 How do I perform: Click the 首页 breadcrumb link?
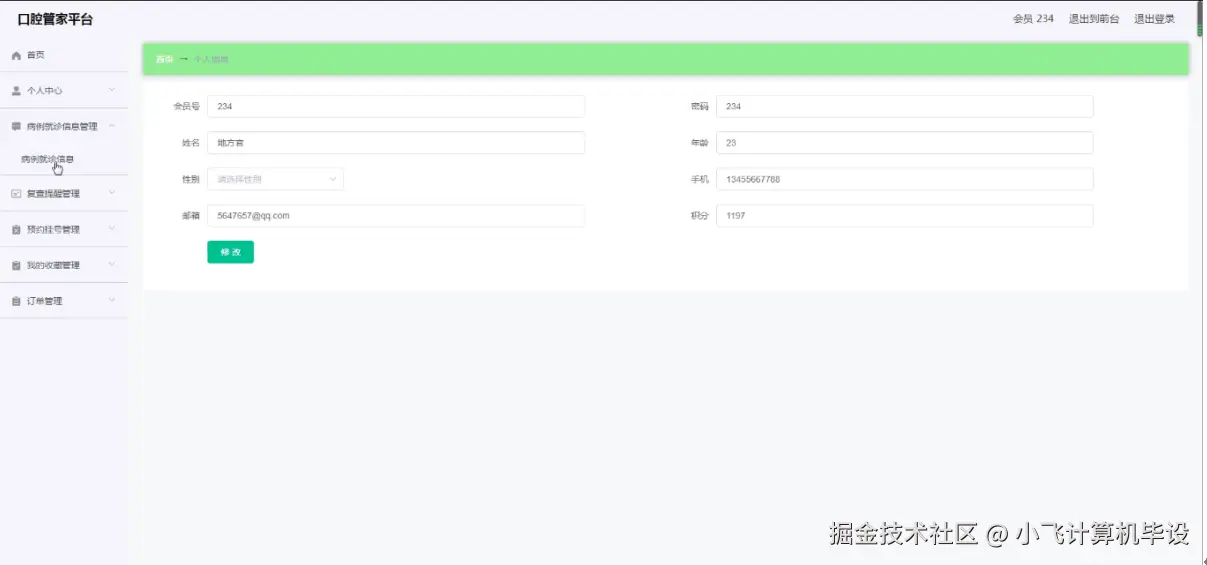coord(164,60)
